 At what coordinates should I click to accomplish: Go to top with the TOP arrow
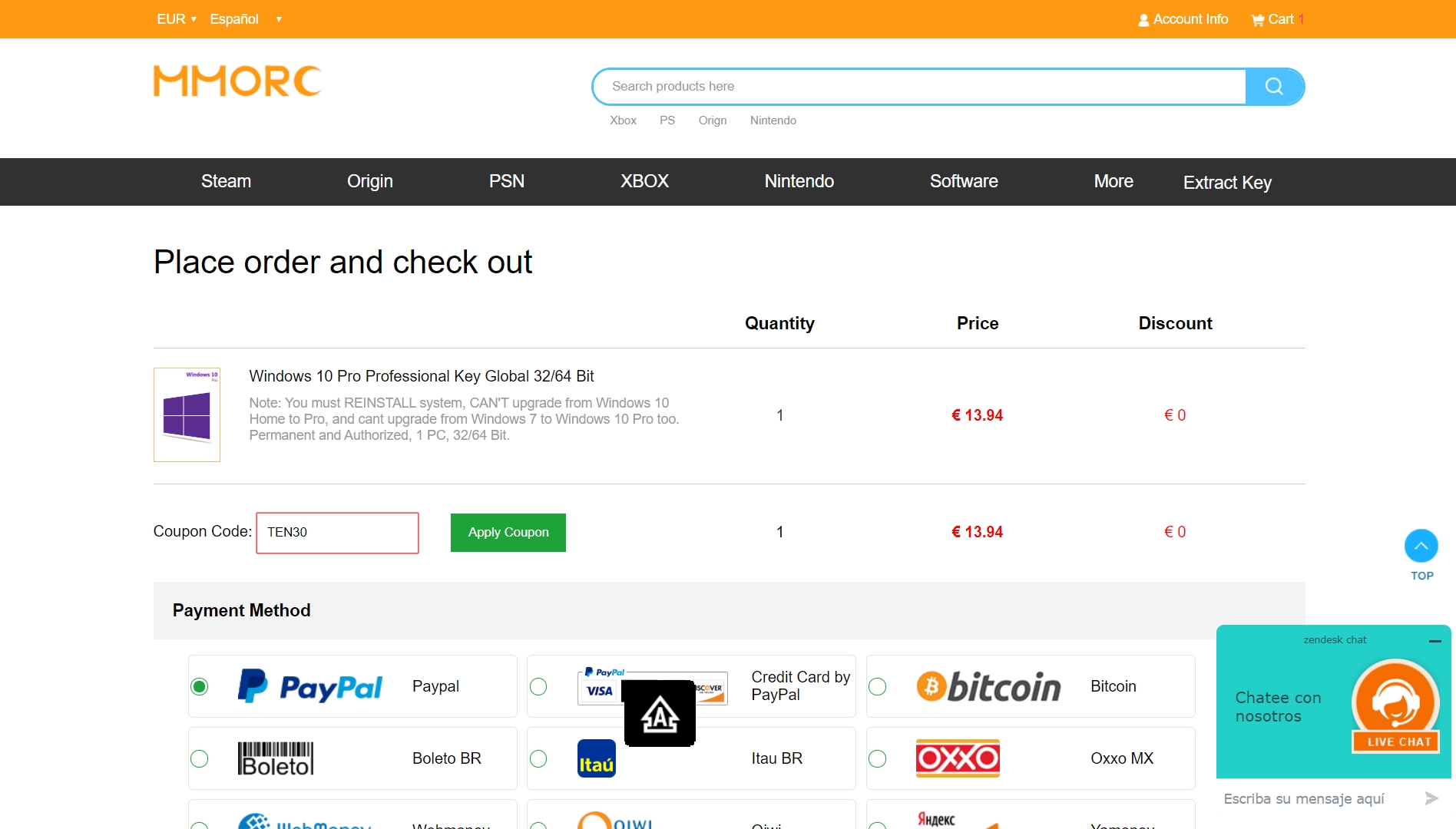click(1421, 546)
